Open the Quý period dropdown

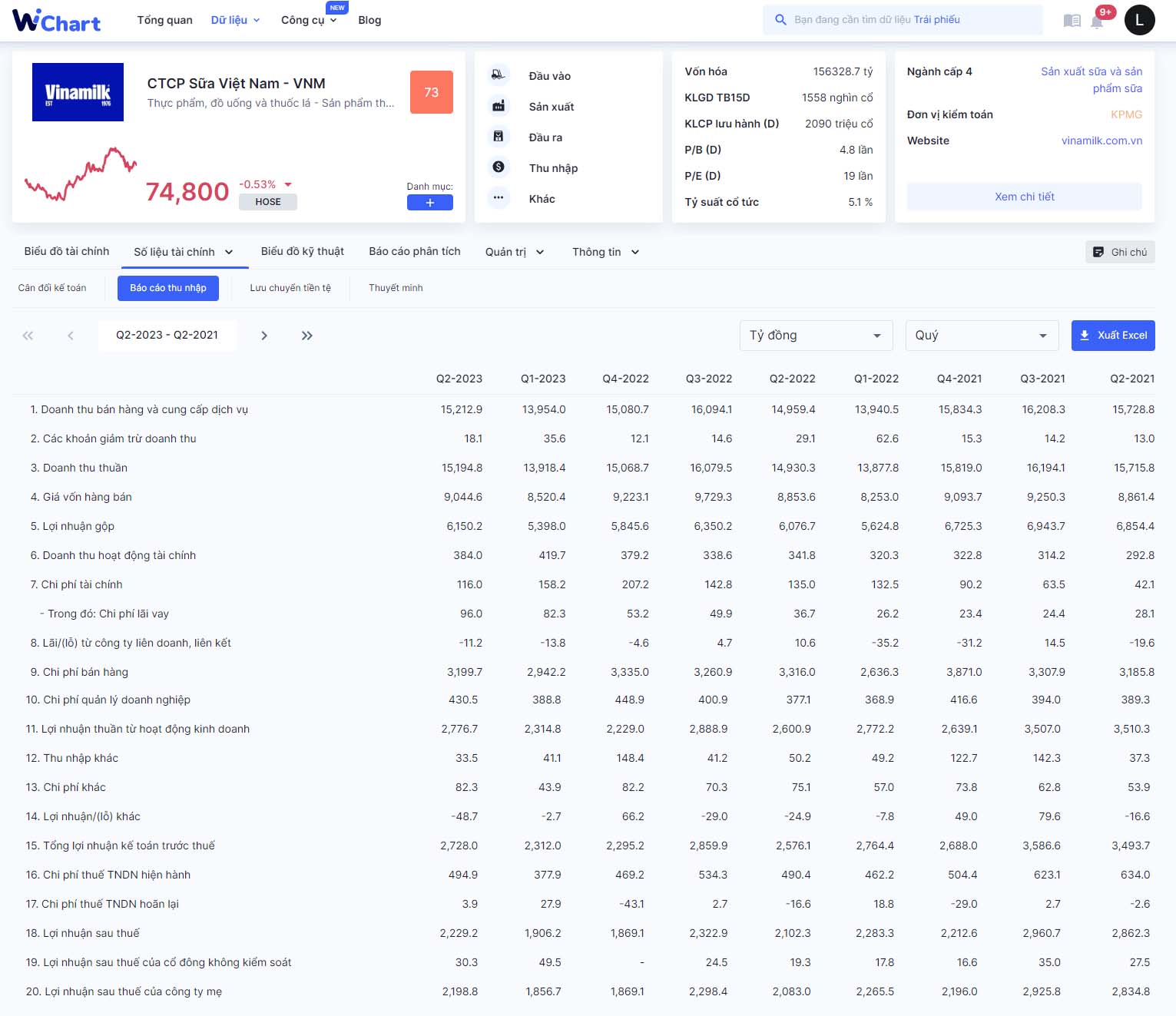pos(982,336)
